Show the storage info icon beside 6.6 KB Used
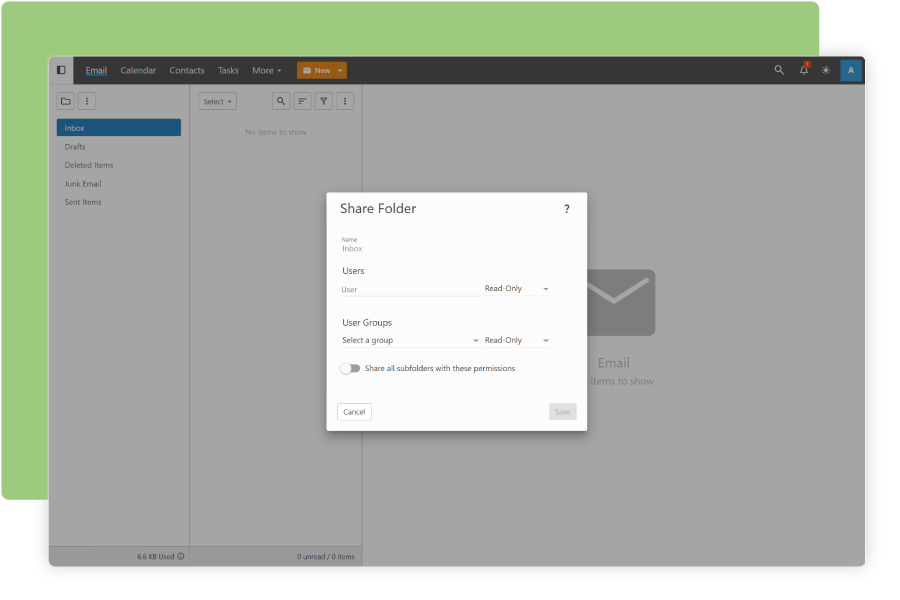The height and width of the screenshot is (600, 900). click(x=181, y=556)
